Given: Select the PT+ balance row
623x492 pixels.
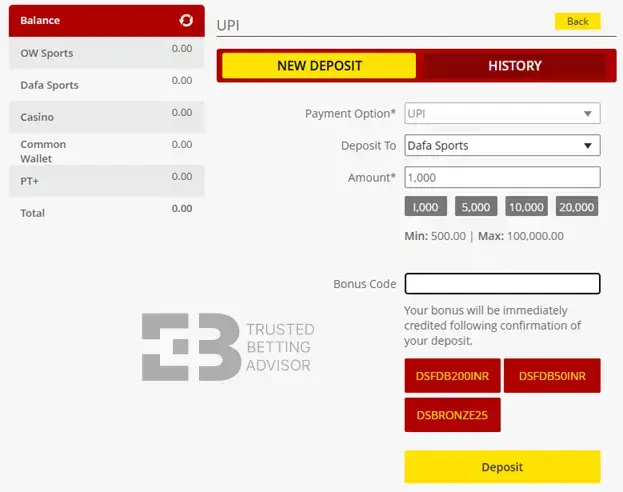Looking at the screenshot, I should (x=106, y=181).
